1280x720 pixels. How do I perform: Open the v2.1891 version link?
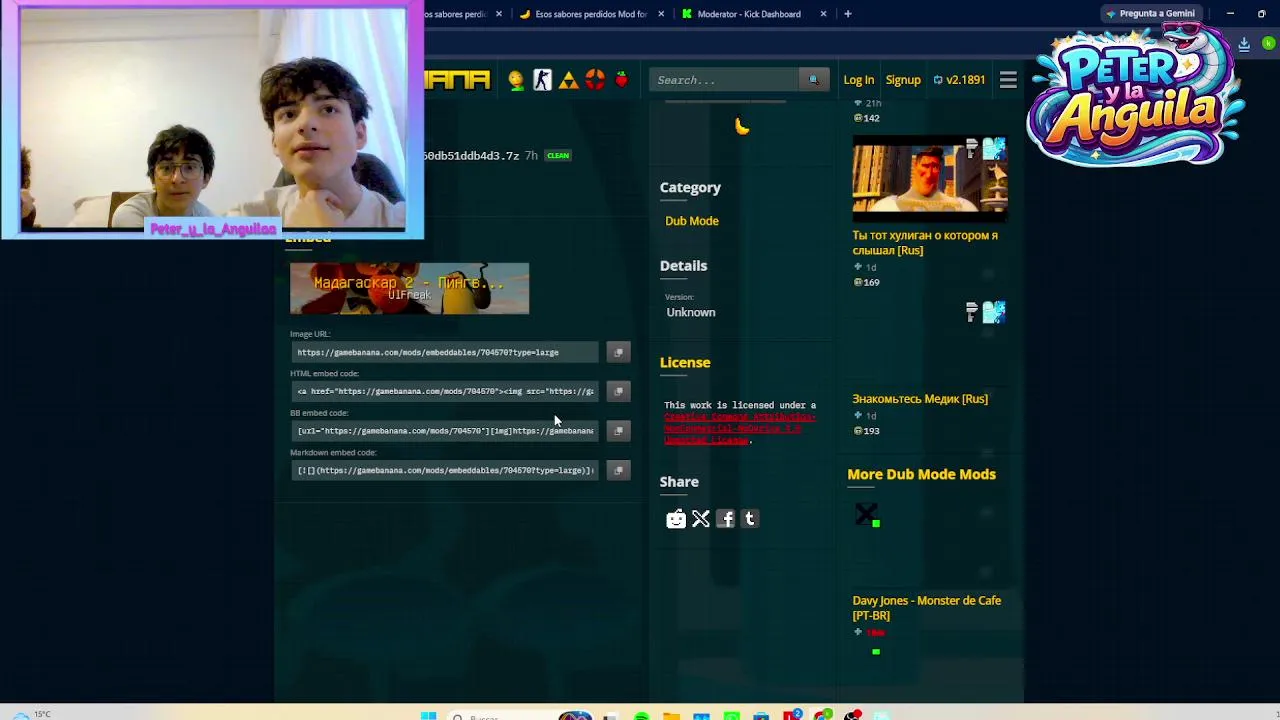pyautogui.click(x=959, y=80)
